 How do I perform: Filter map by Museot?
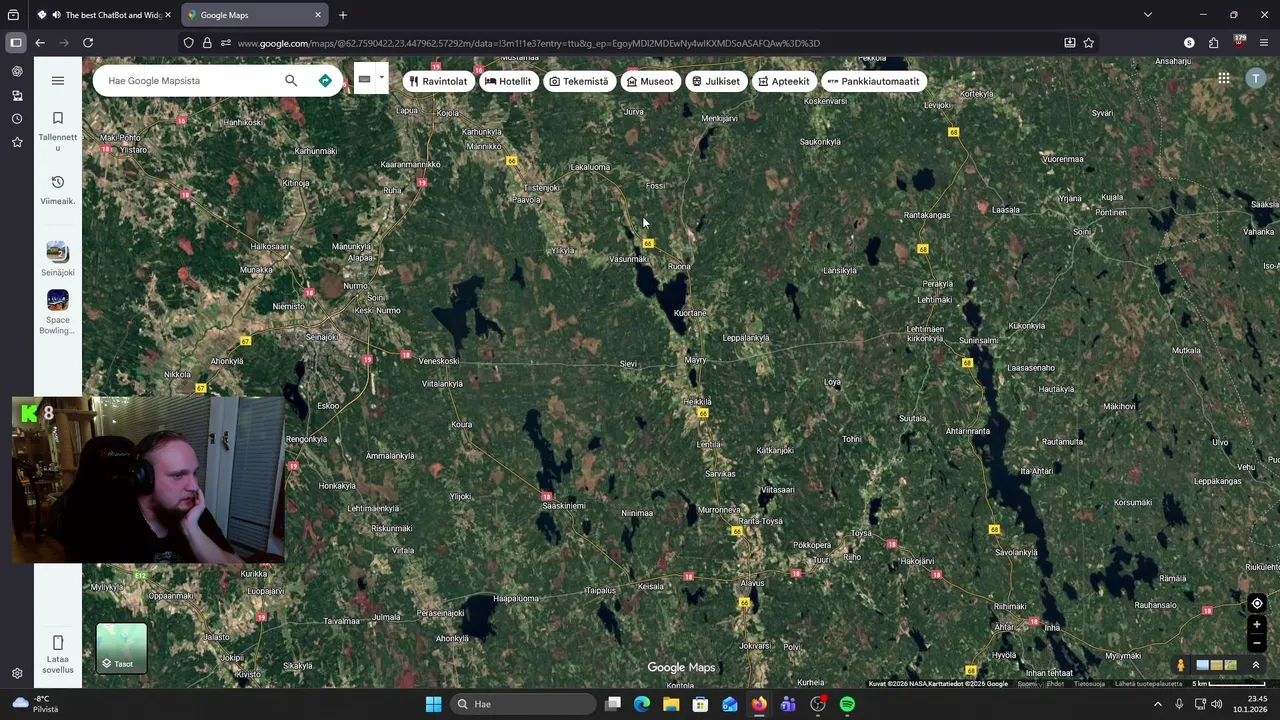[650, 81]
